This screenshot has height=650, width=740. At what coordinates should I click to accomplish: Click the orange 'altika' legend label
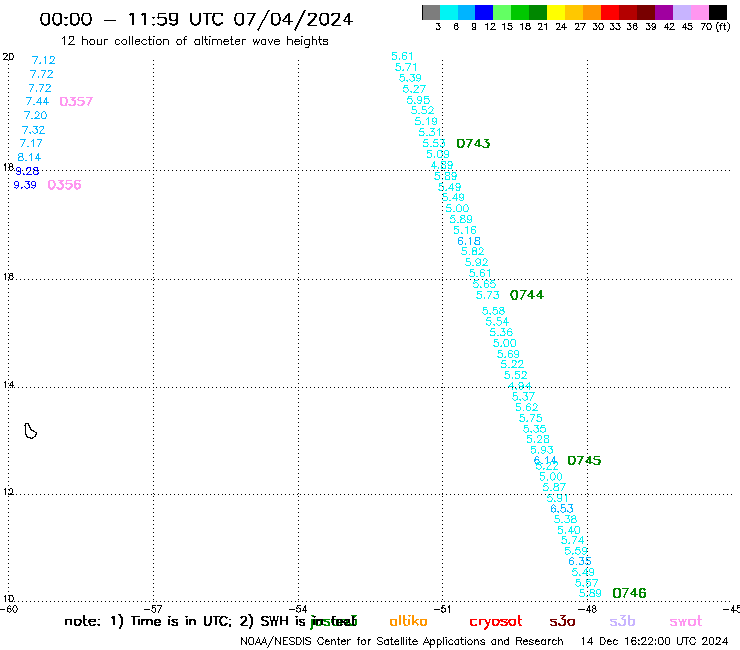click(x=408, y=621)
